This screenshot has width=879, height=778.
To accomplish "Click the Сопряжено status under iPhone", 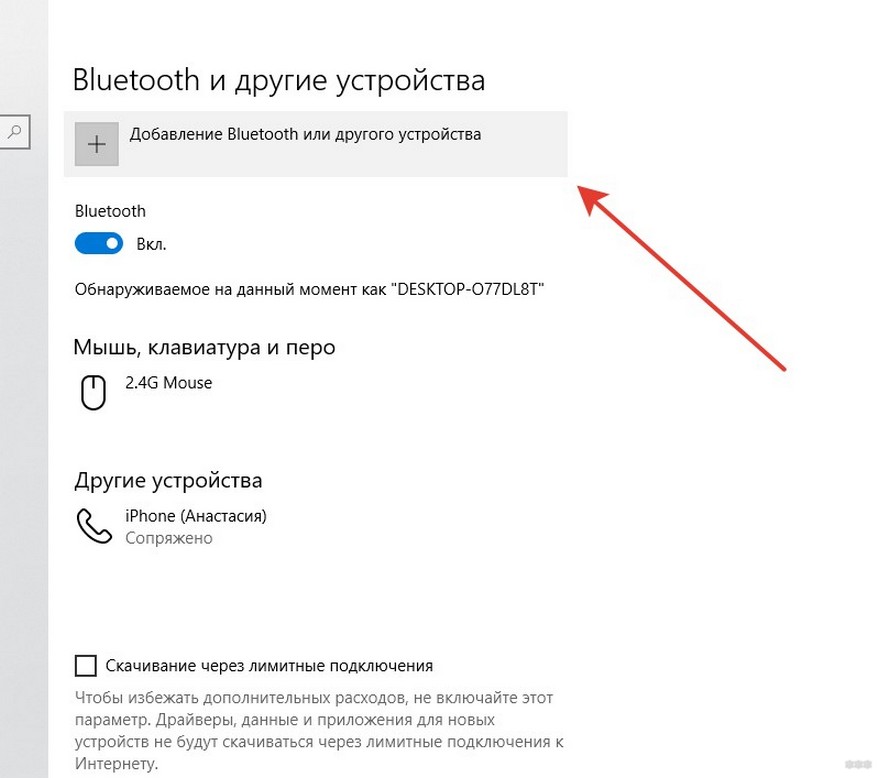I will [169, 538].
